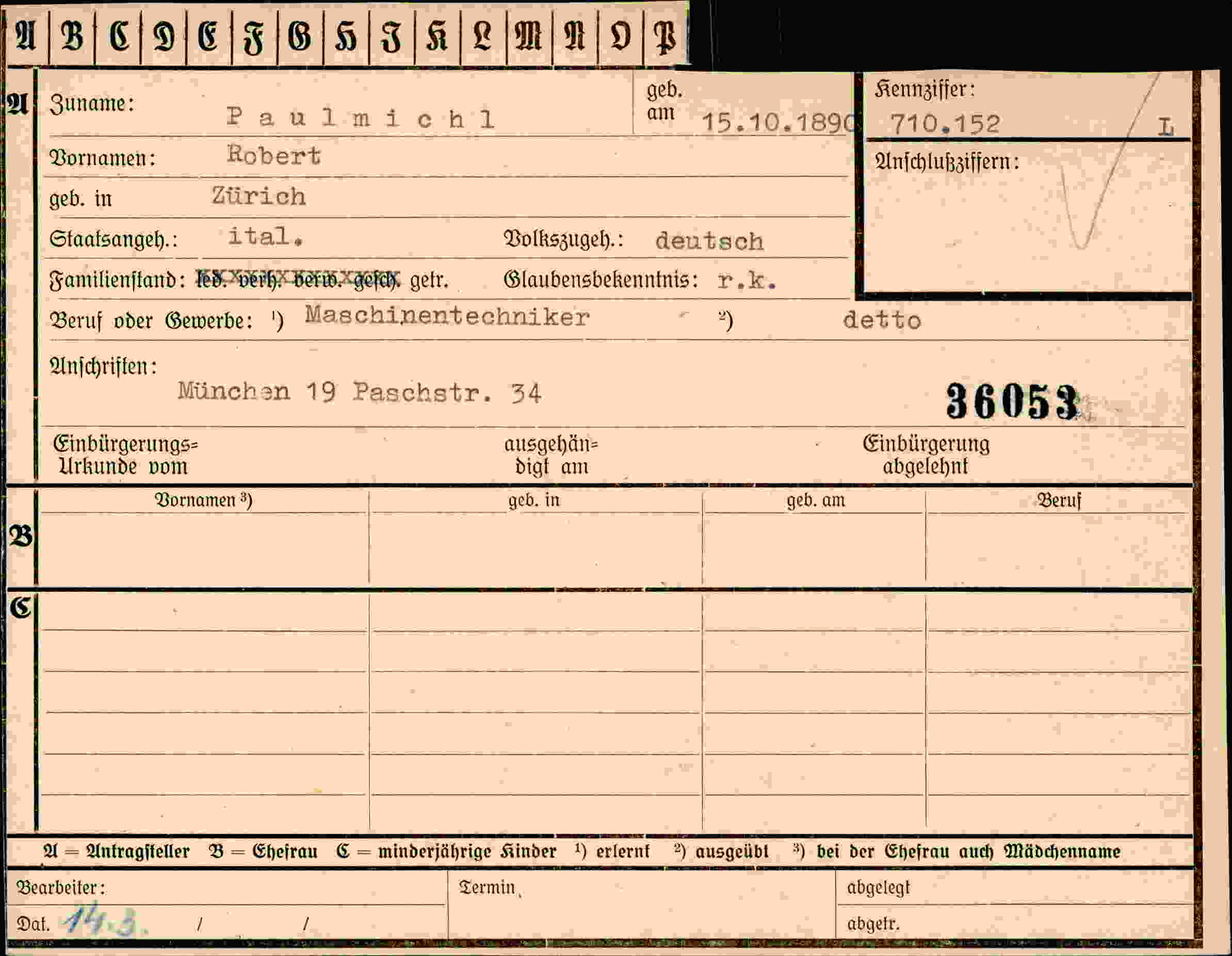Image resolution: width=1232 pixels, height=956 pixels.
Task: Select the alphabet tab letter G
Action: coord(300,36)
